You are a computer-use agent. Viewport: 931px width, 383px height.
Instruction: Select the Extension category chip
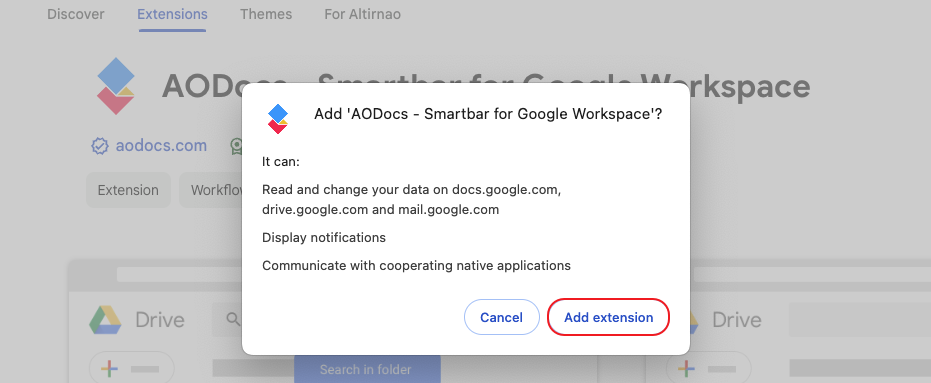128,190
